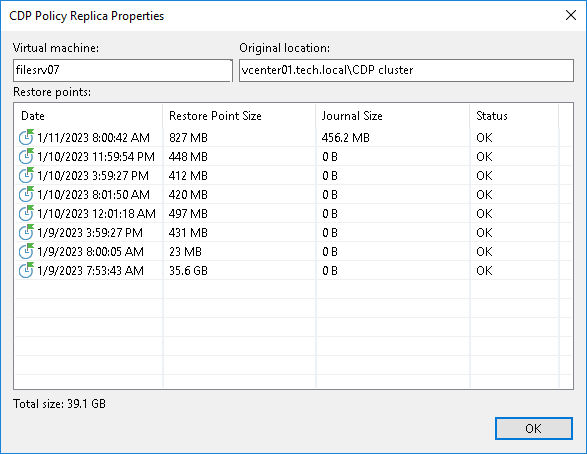Select OK status of 1/10/2023 8:01:50 AM row
Image resolution: width=587 pixels, height=454 pixels.
[484, 195]
